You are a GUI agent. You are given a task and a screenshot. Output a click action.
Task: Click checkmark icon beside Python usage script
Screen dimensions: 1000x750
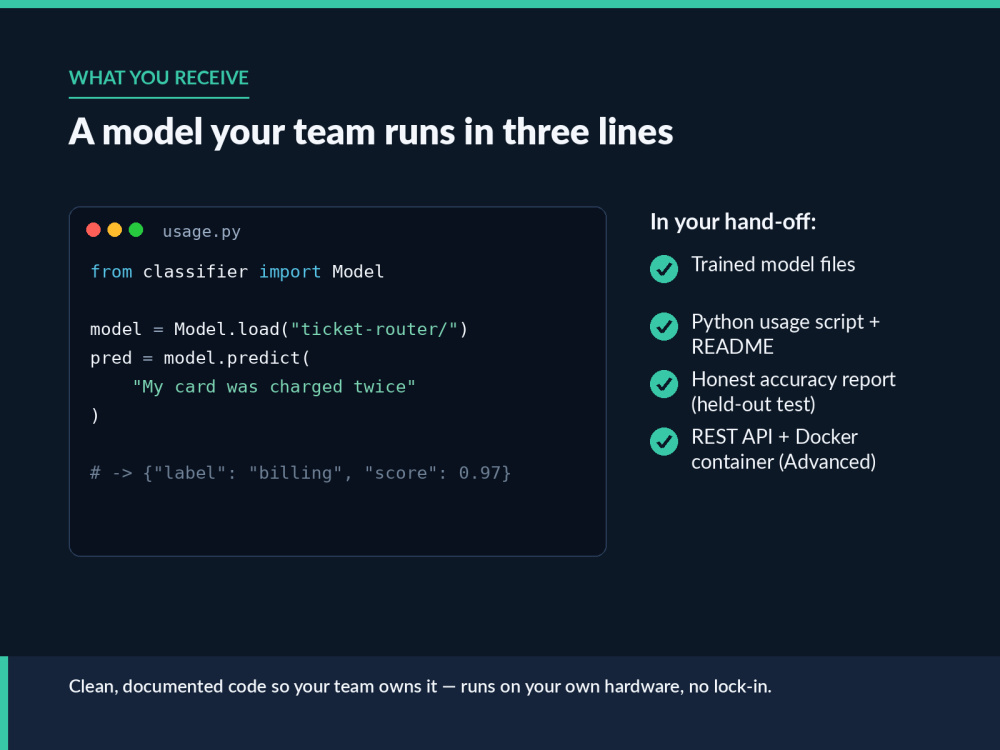pos(664,327)
